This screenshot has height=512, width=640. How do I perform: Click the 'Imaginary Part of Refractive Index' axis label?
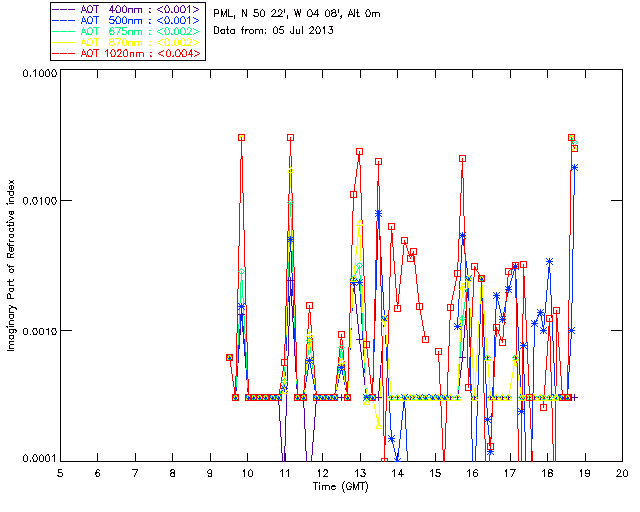click(11, 265)
